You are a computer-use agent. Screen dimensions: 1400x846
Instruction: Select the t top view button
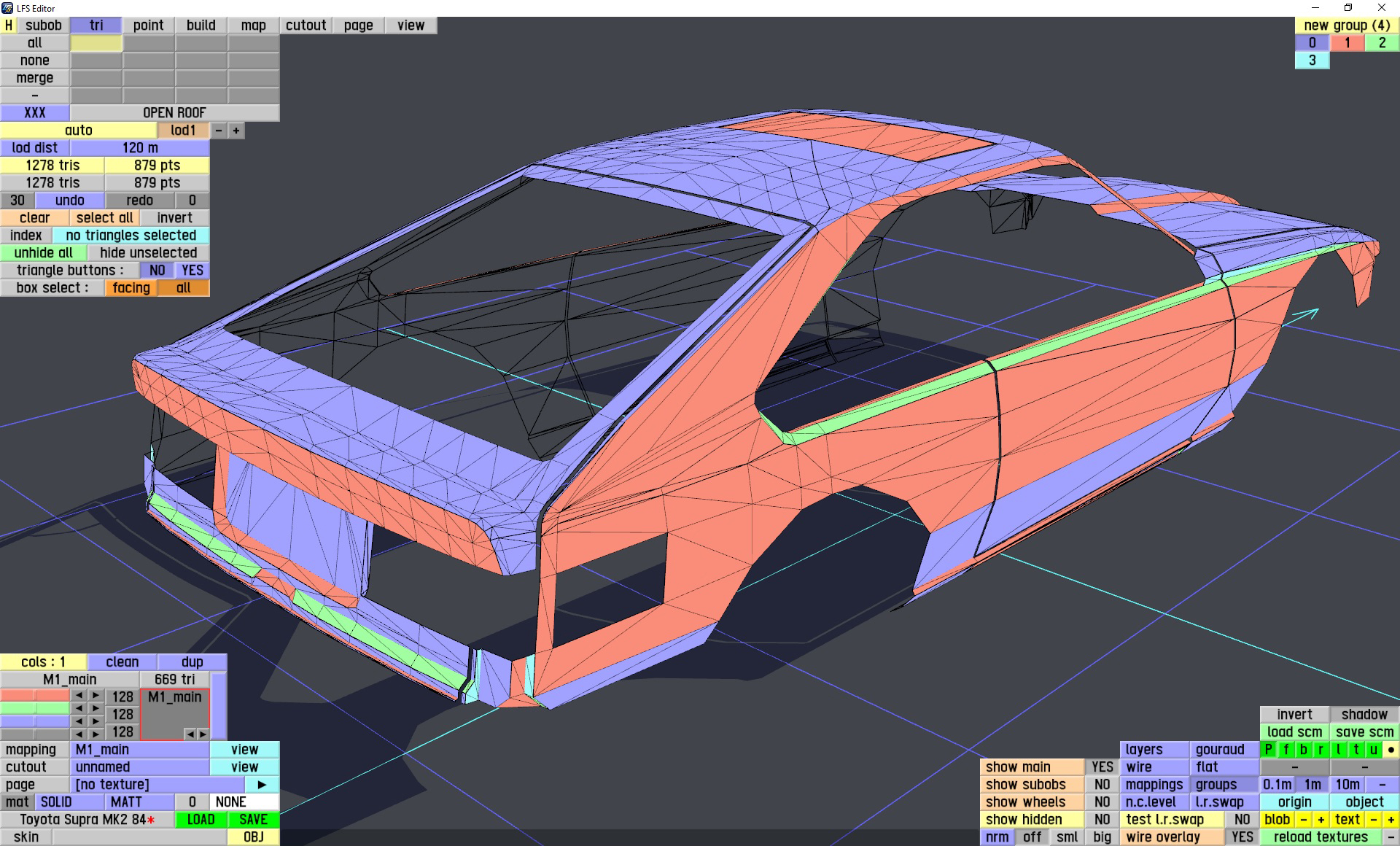tap(1356, 749)
